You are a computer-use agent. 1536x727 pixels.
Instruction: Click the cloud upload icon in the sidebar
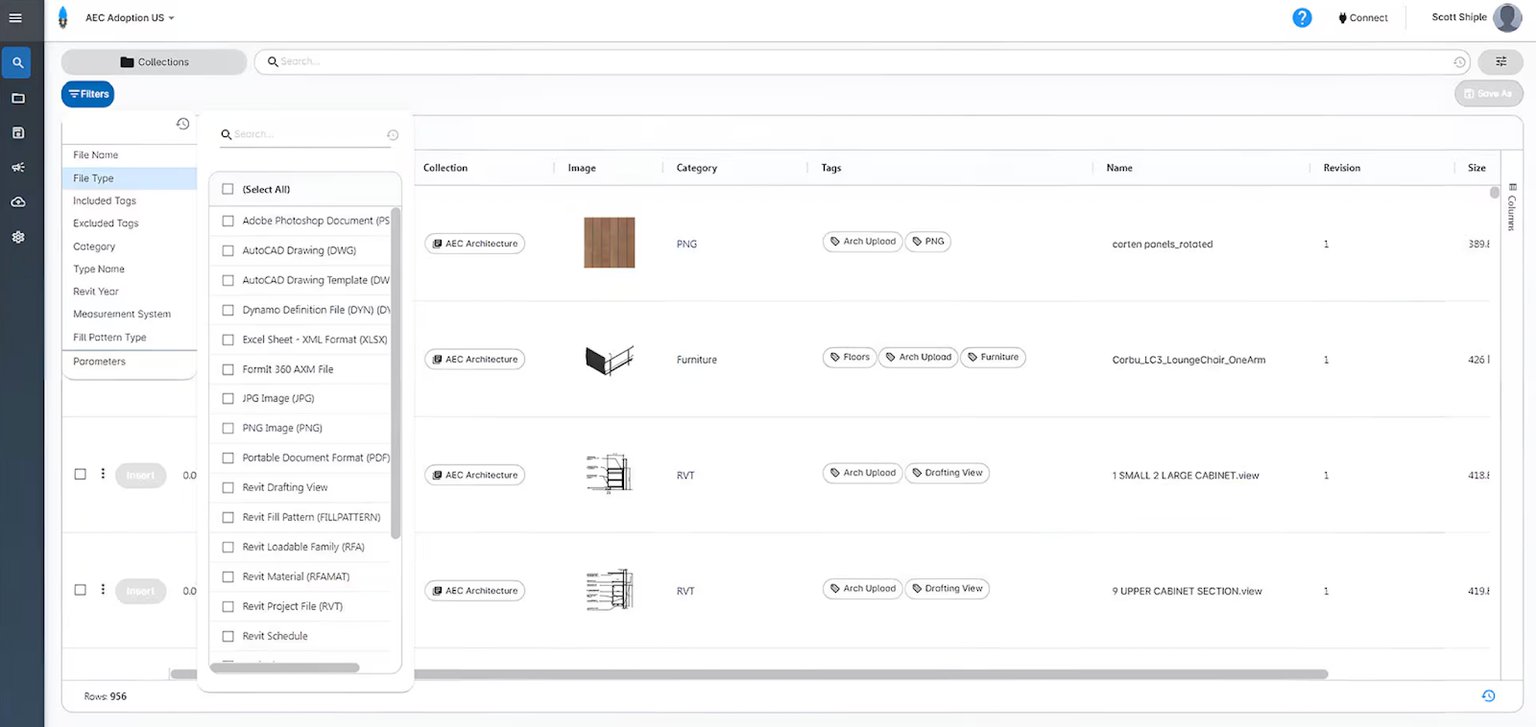(16, 201)
